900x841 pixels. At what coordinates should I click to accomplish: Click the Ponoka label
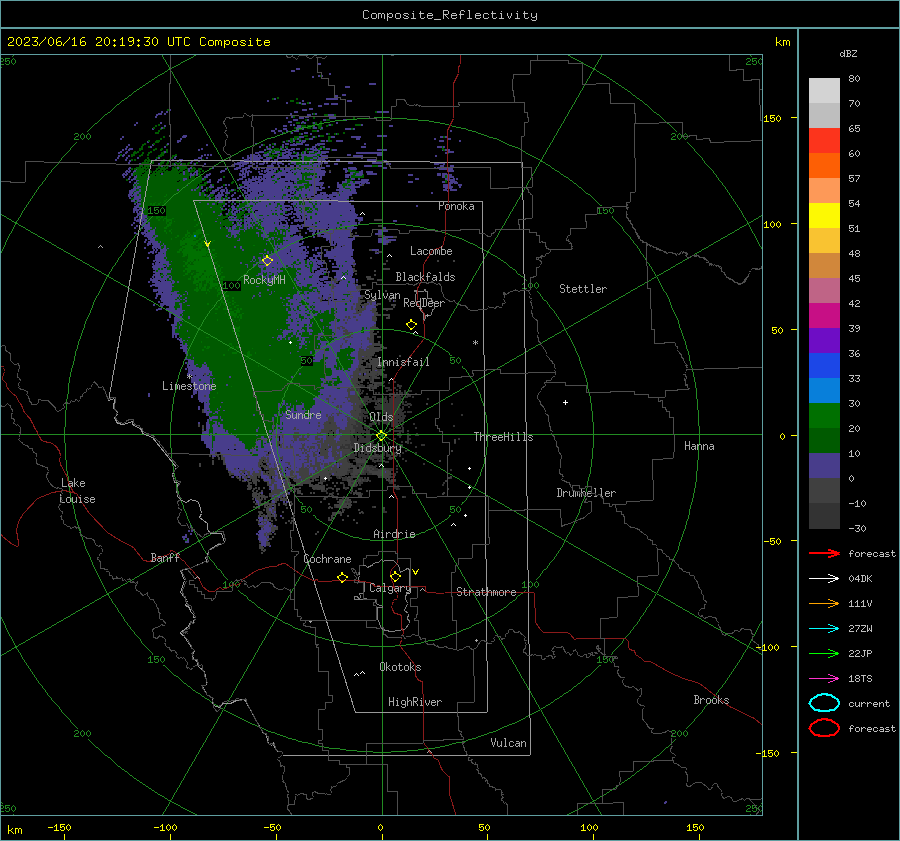(x=456, y=206)
